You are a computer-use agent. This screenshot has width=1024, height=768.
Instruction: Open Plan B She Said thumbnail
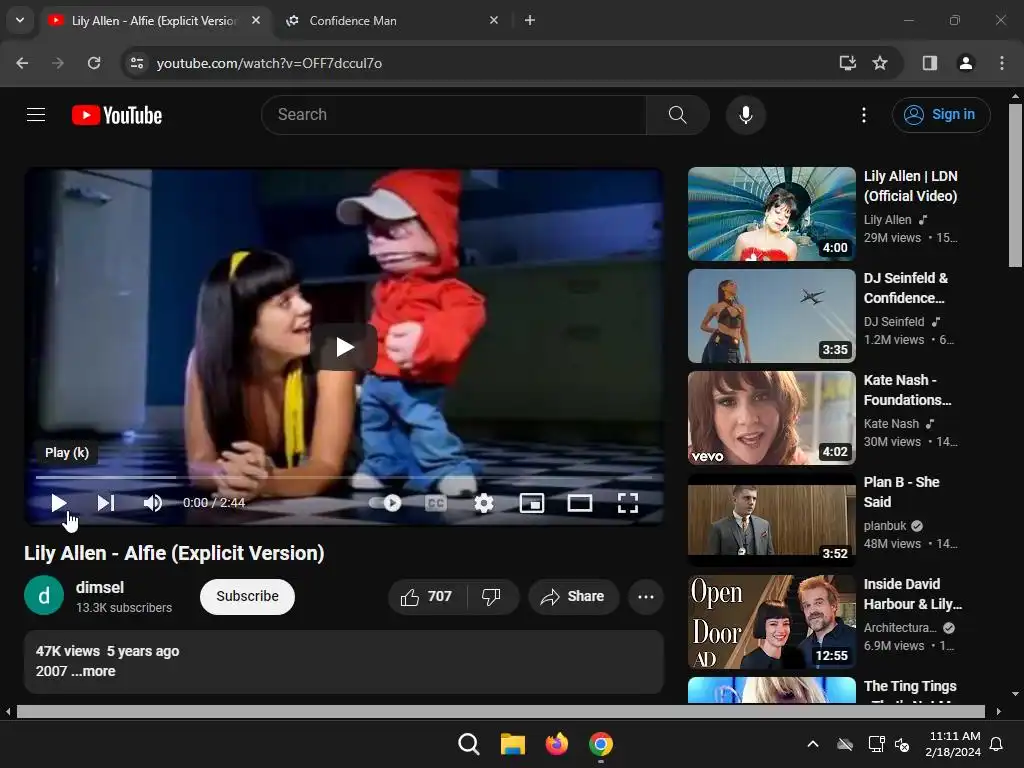(771, 520)
